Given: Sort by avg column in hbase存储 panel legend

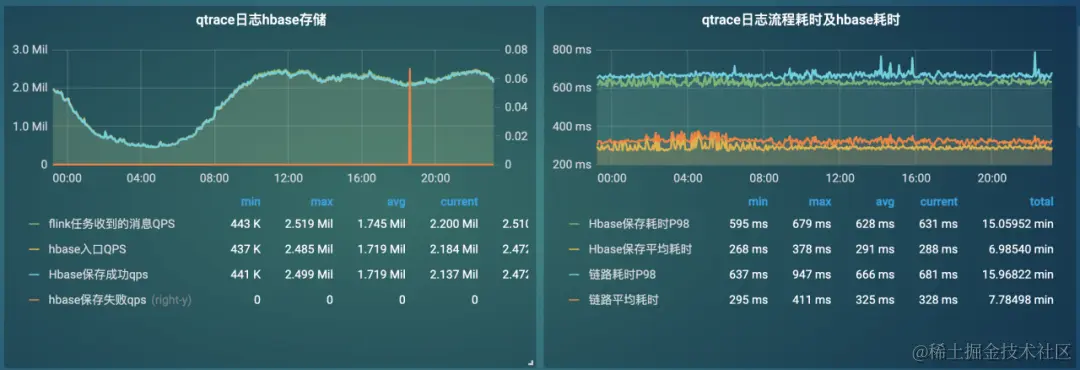Looking at the screenshot, I should point(395,202).
